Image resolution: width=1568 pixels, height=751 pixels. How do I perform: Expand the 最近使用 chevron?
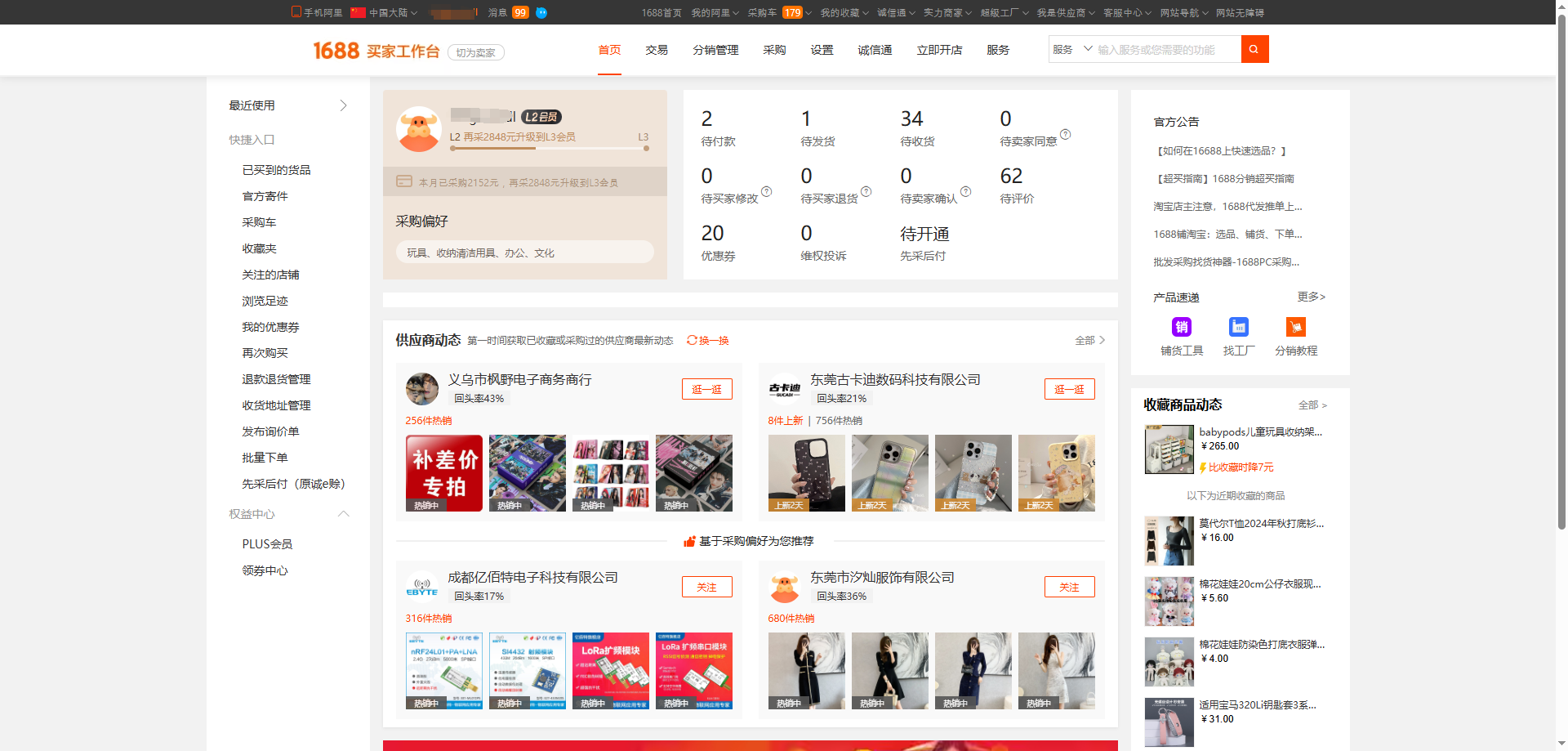click(x=343, y=105)
